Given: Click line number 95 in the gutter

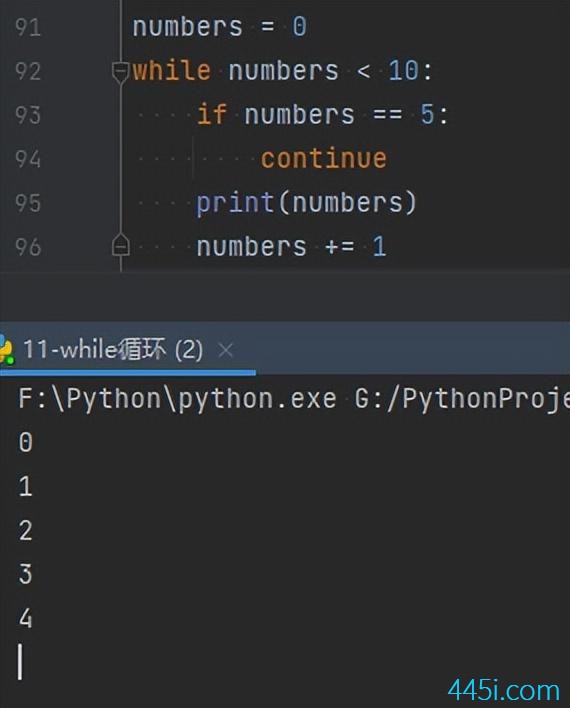Looking at the screenshot, I should click(x=28, y=203).
